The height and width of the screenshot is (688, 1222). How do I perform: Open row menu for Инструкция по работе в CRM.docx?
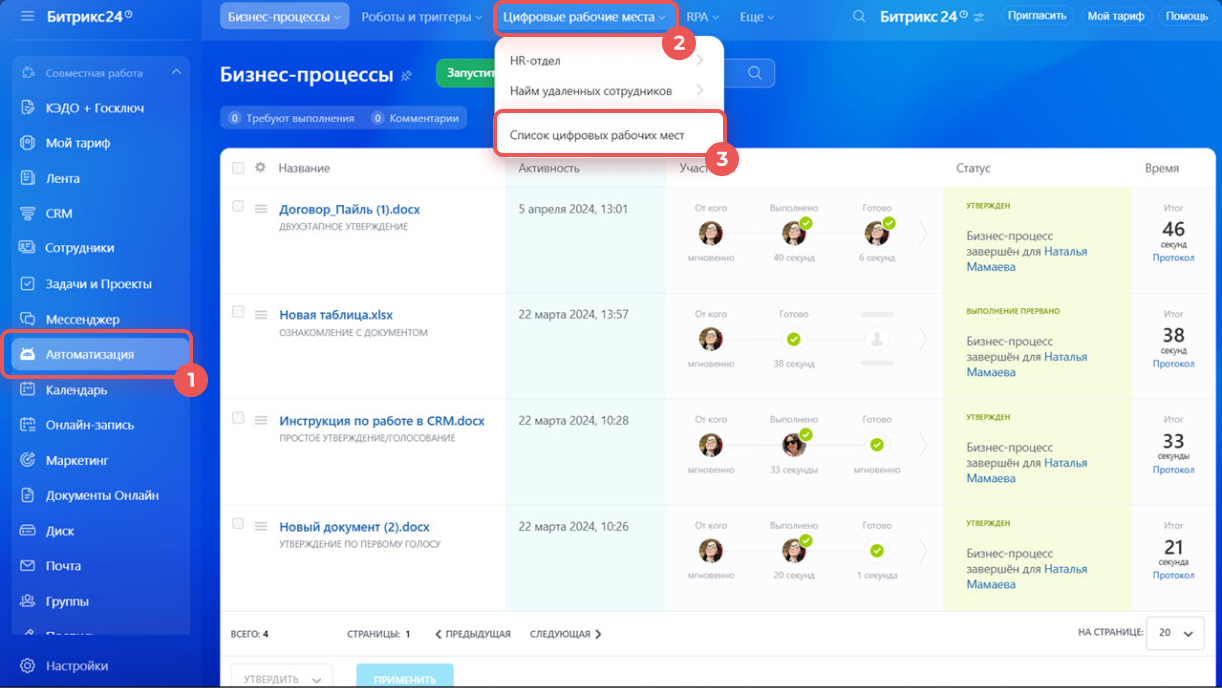261,421
